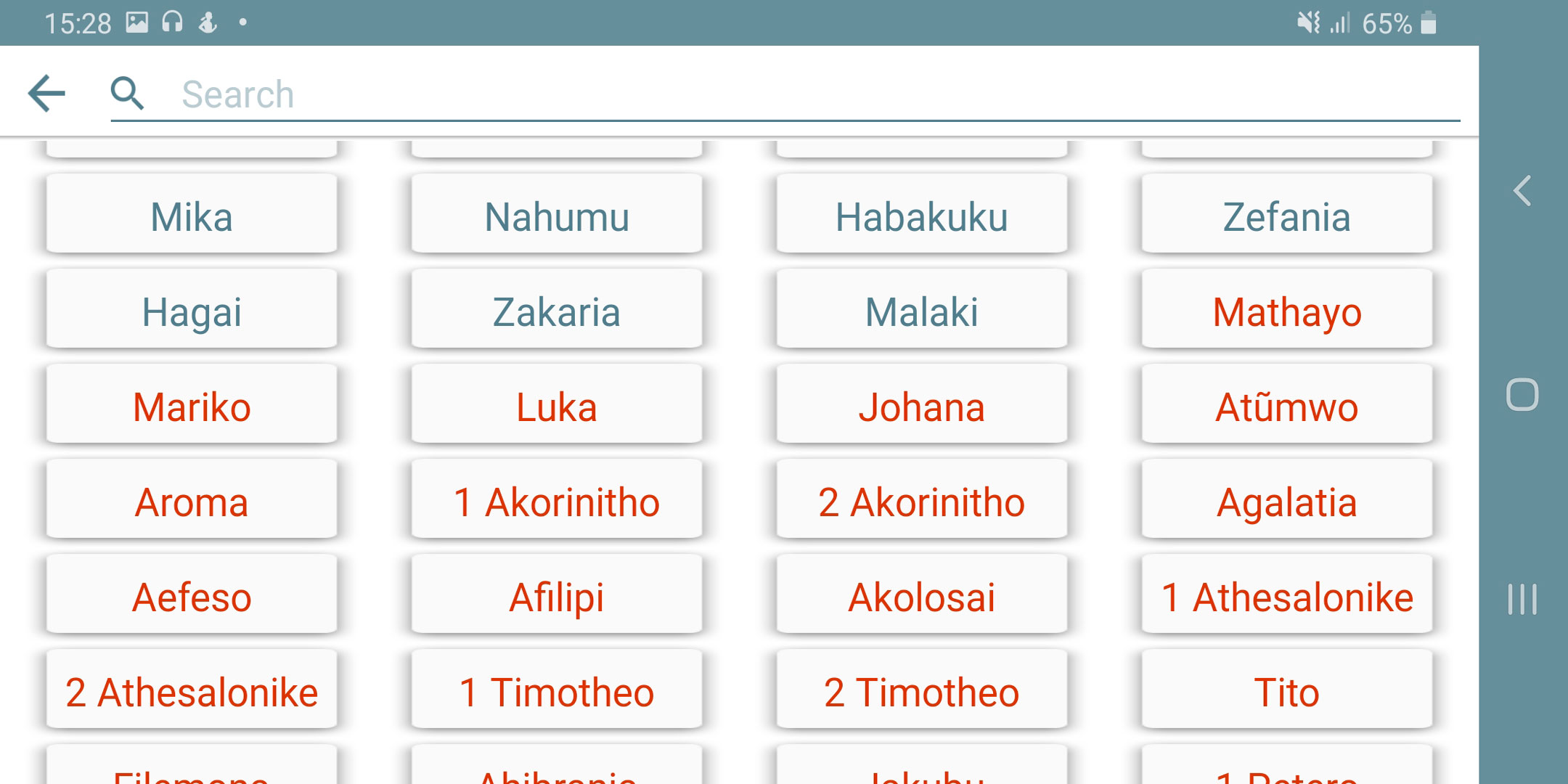The height and width of the screenshot is (784, 1568).
Task: Tap the Android back navigation chevron
Action: (1522, 191)
